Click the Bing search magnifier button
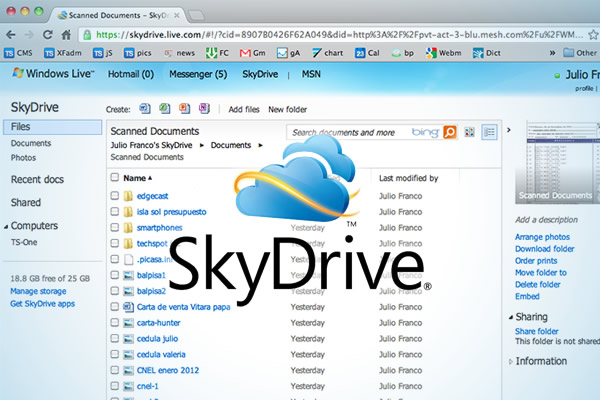 point(450,132)
